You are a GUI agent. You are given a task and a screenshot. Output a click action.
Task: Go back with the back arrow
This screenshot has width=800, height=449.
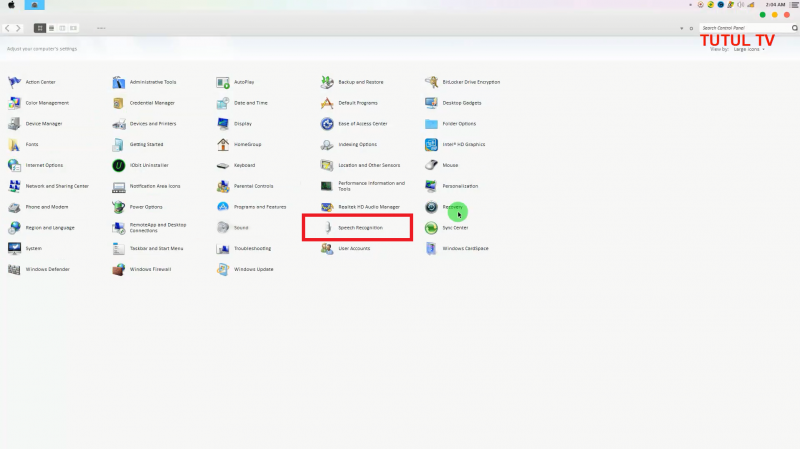(x=7, y=28)
